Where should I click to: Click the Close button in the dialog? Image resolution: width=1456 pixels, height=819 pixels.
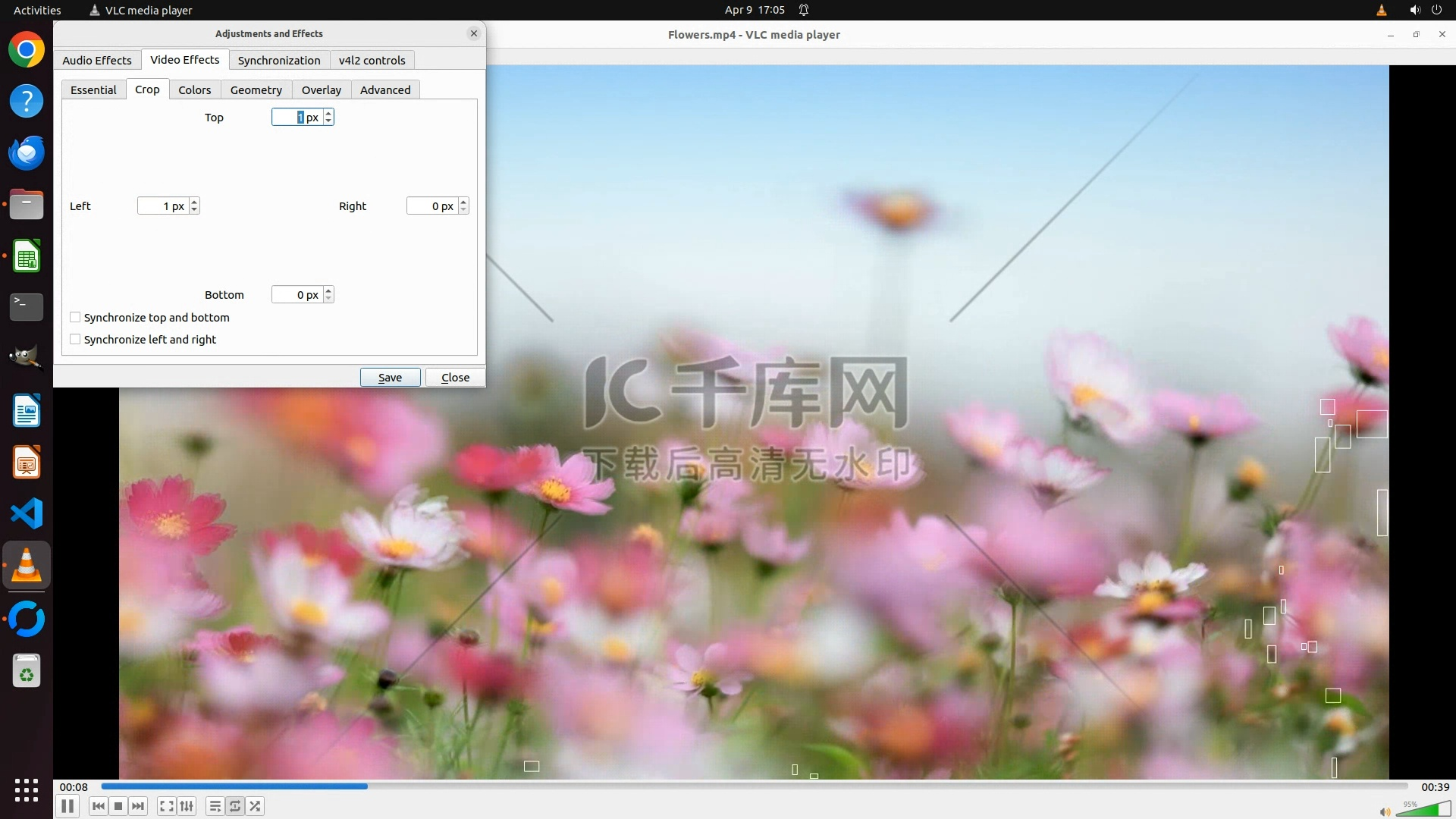[x=455, y=377]
